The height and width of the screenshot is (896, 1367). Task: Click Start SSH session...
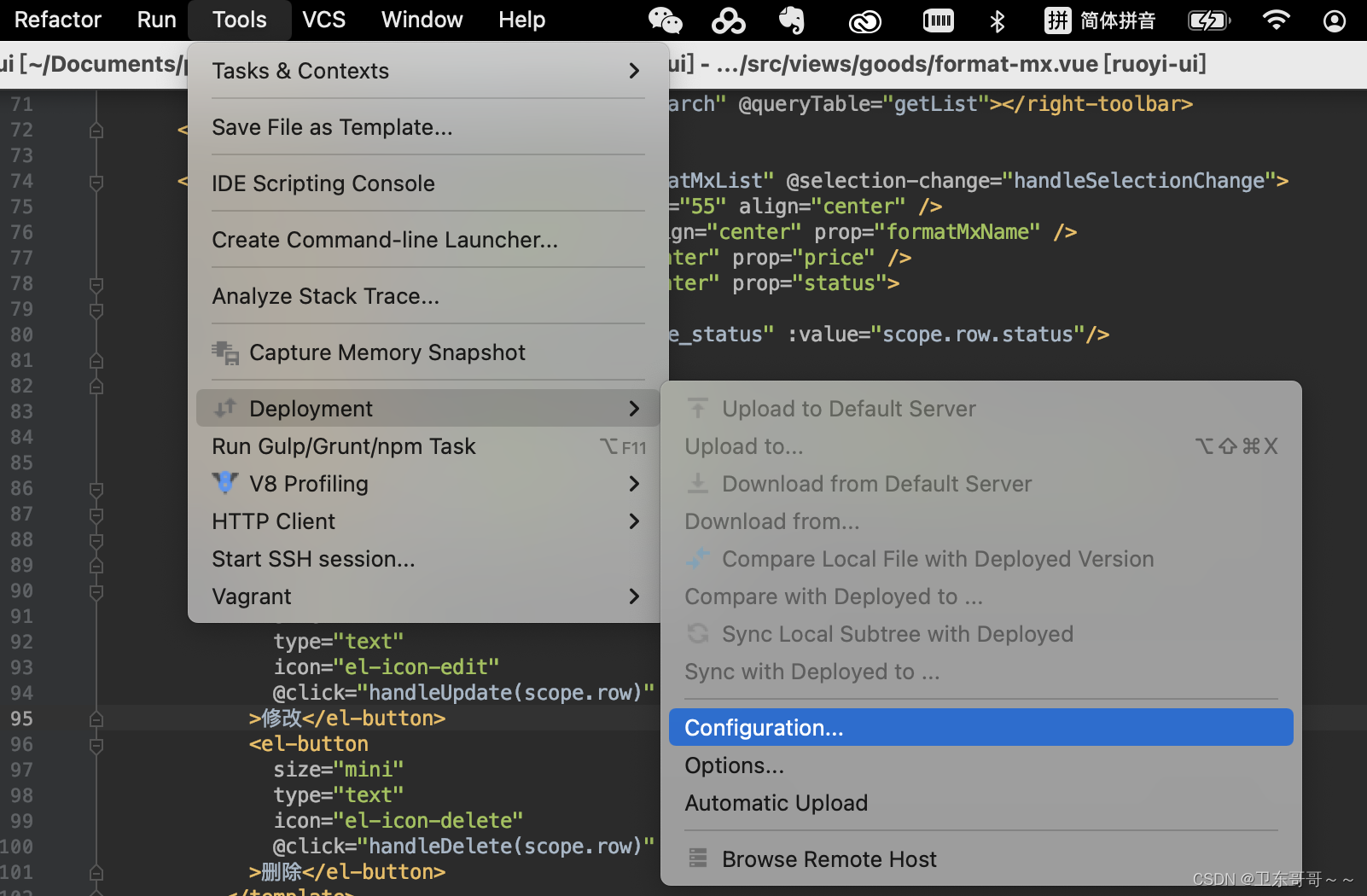pos(313,559)
